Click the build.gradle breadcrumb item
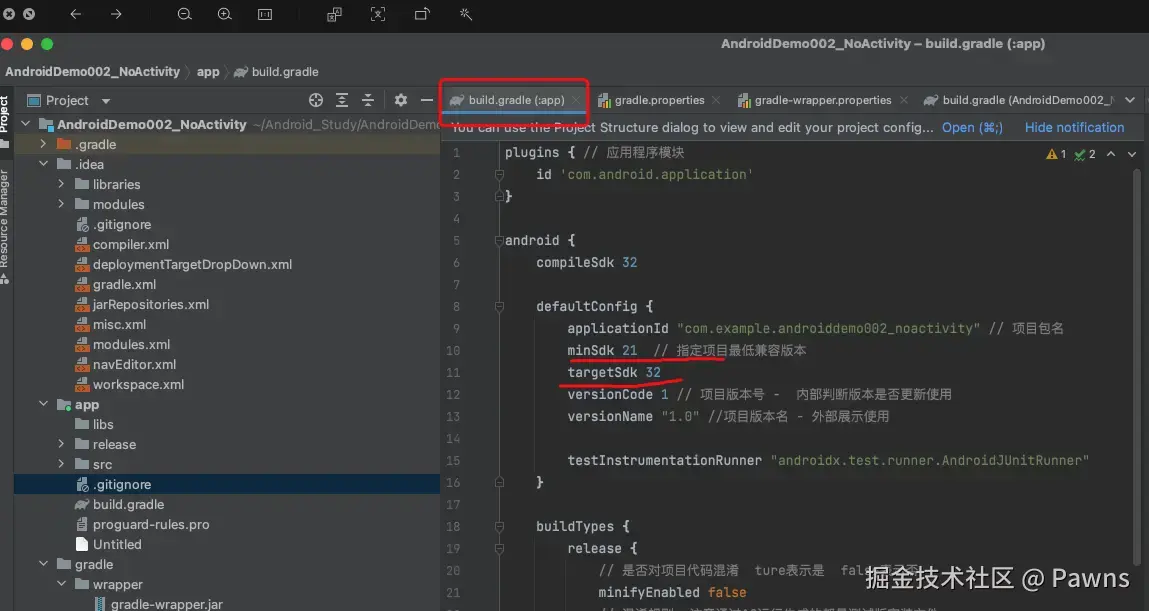This screenshot has height=611, width=1149. [x=277, y=72]
